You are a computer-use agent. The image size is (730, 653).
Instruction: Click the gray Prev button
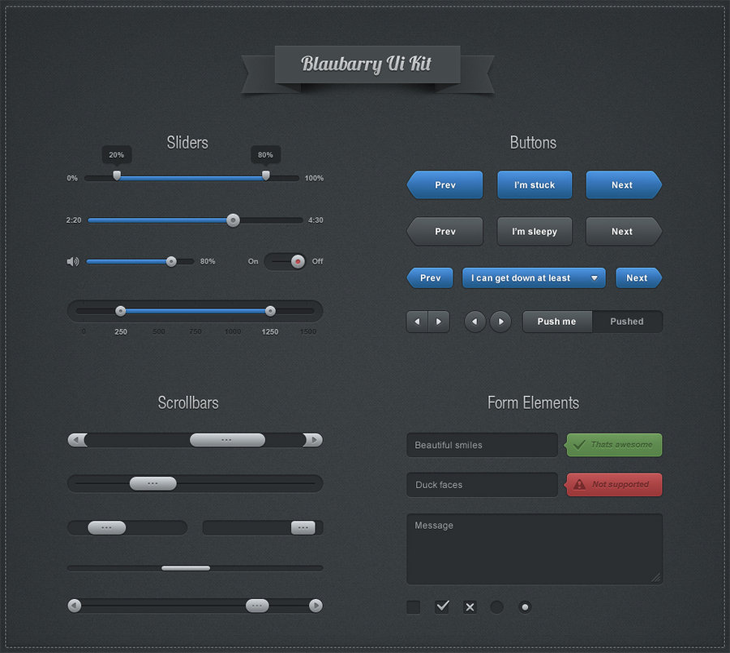tap(445, 231)
